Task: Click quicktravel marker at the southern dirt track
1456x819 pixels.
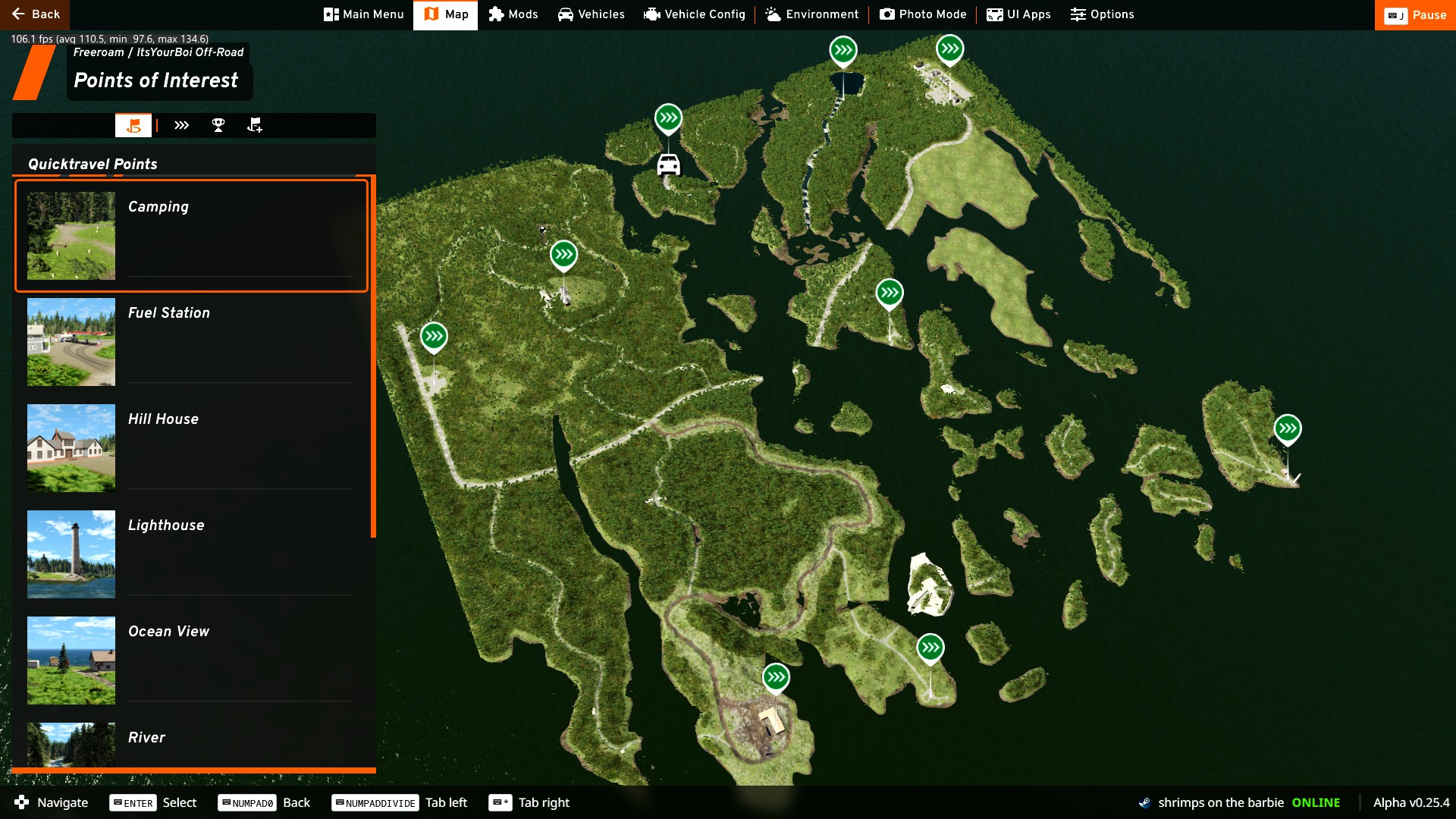Action: [x=776, y=678]
